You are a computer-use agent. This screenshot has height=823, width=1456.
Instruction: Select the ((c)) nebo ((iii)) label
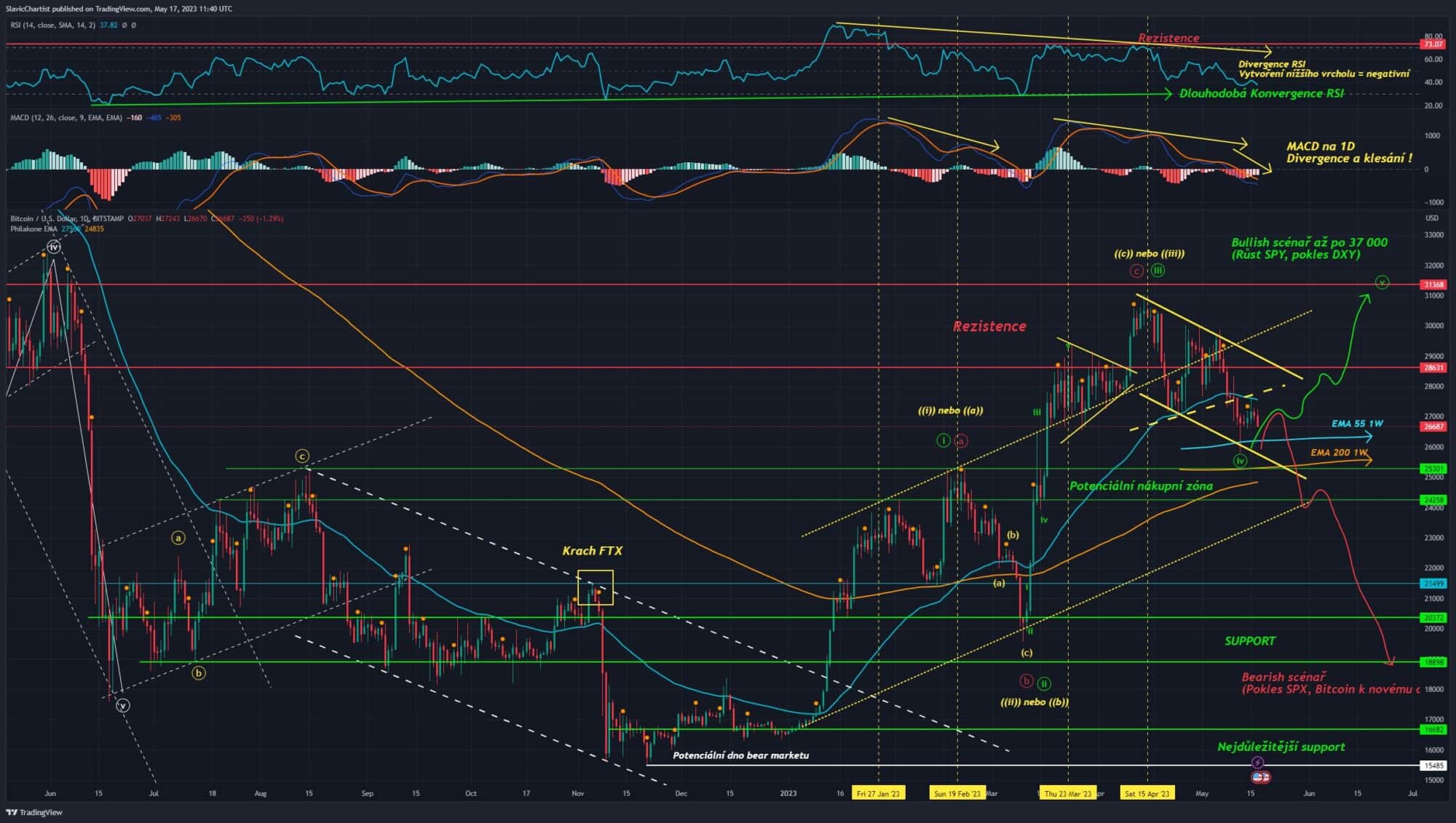tap(1149, 254)
